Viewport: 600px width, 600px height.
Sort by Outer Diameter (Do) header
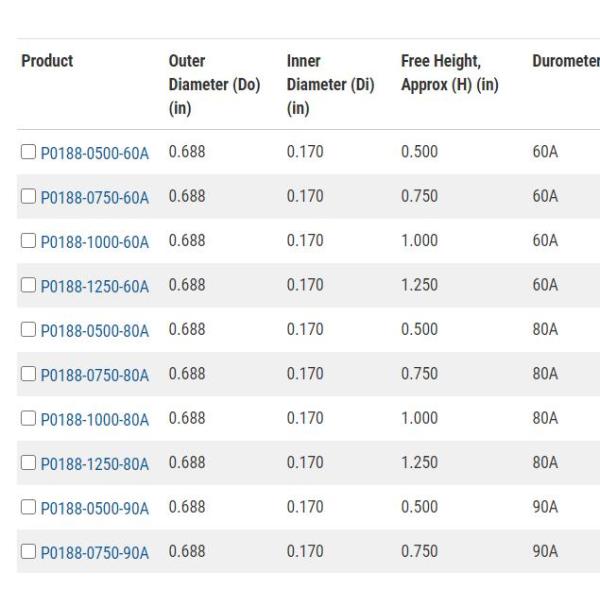(x=214, y=84)
